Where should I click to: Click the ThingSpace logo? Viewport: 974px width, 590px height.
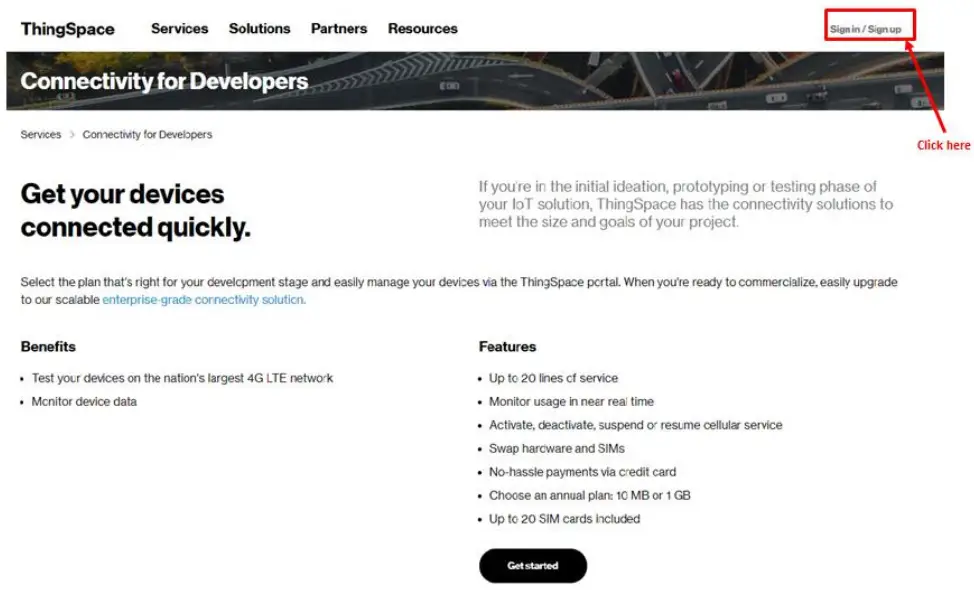[x=66, y=29]
